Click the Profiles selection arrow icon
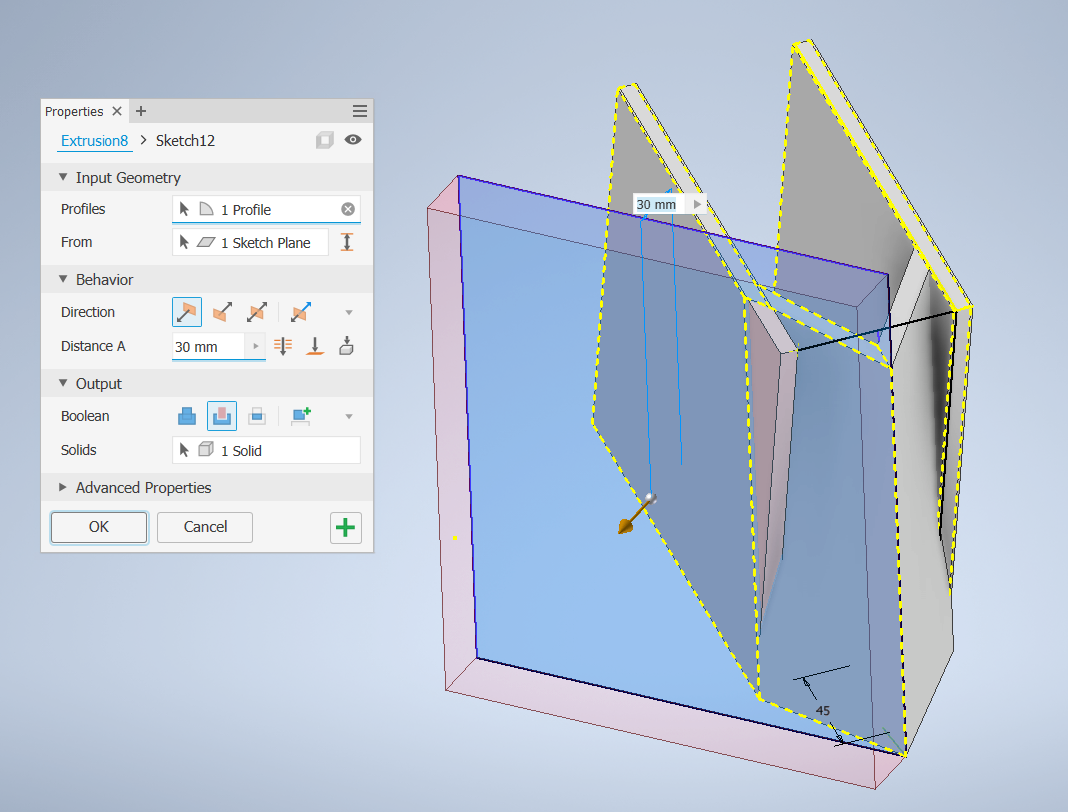Image resolution: width=1068 pixels, height=812 pixels. click(184, 209)
